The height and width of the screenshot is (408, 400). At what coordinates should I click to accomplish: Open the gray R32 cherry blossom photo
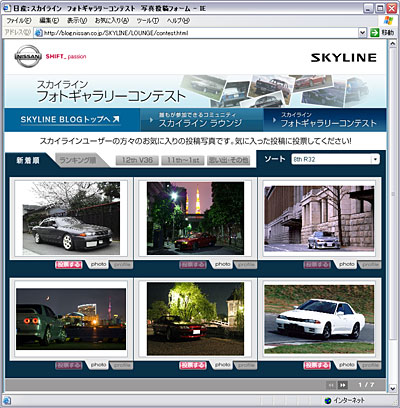pyautogui.click(x=71, y=218)
